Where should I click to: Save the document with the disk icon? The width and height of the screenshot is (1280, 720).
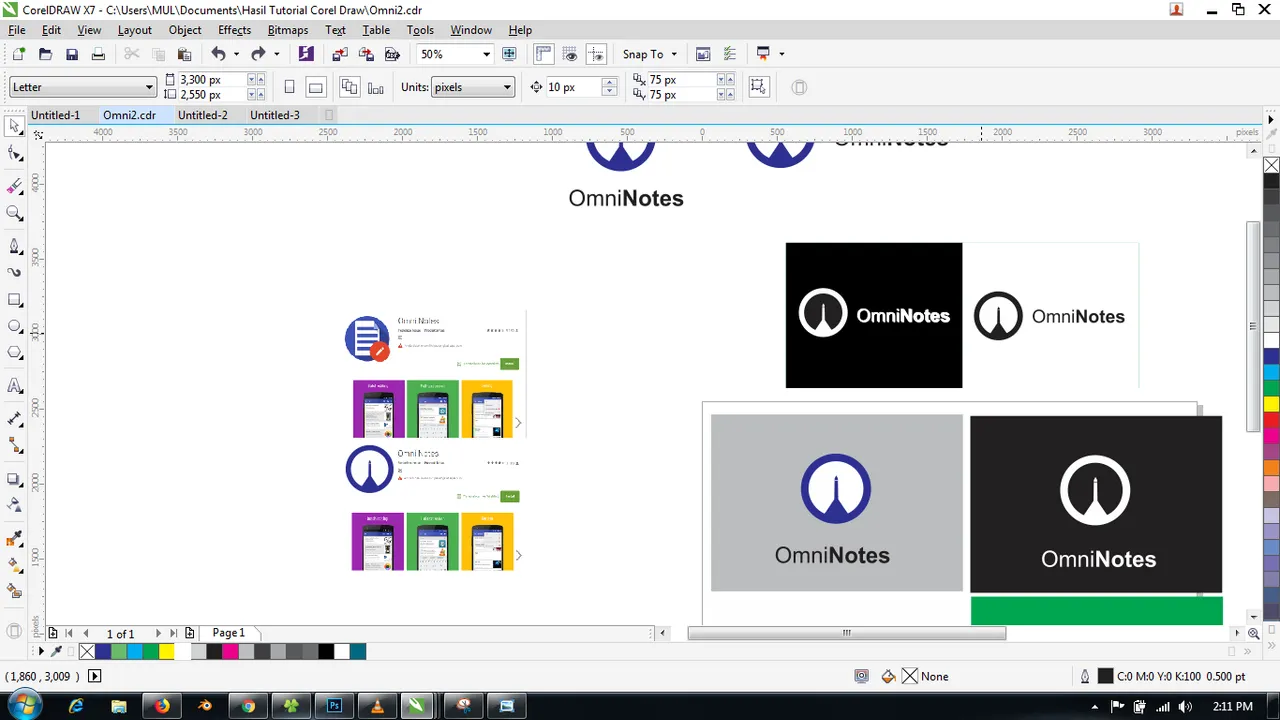point(71,54)
